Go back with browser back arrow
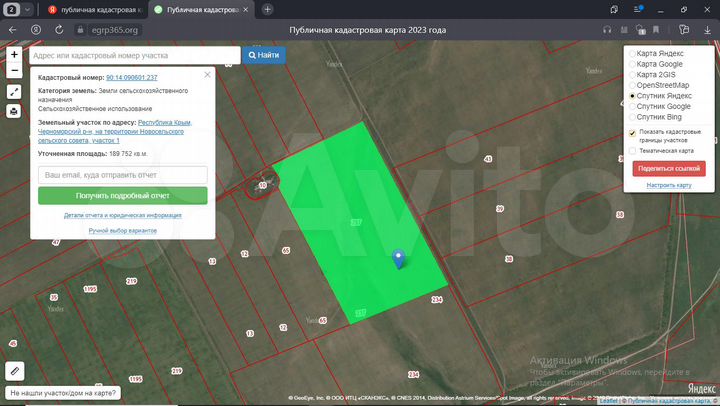 (x=12, y=30)
